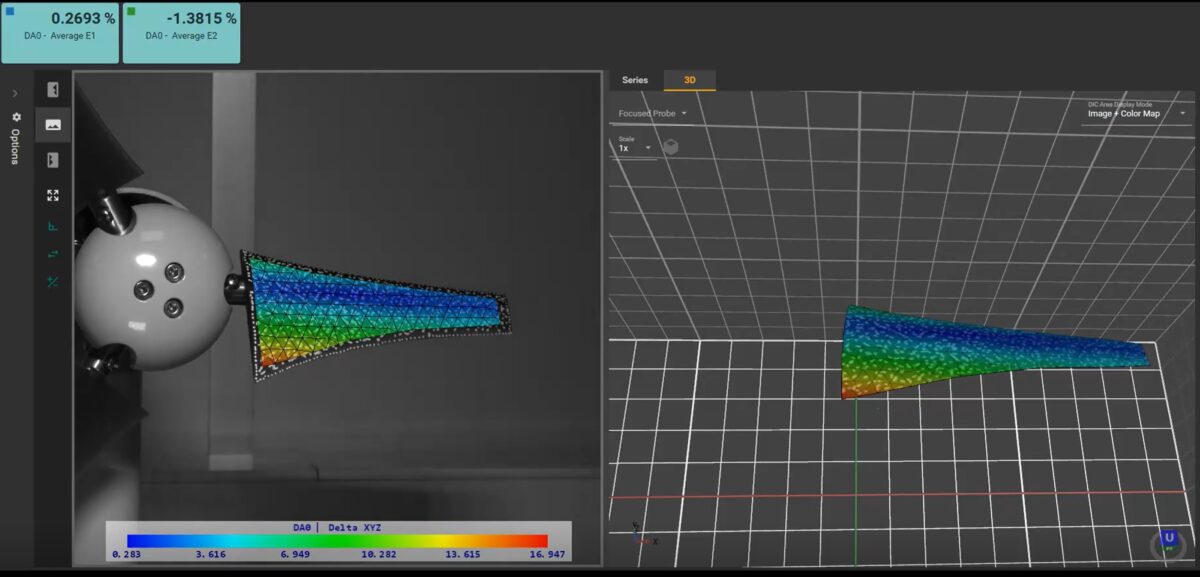
Task: Click the fit-to-screen expand arrows icon
Action: (x=53, y=195)
